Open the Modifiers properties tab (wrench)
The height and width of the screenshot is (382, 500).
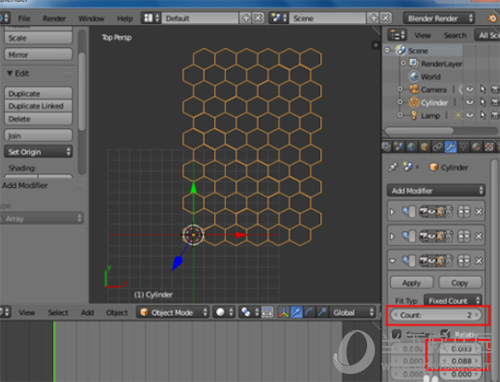click(x=450, y=147)
